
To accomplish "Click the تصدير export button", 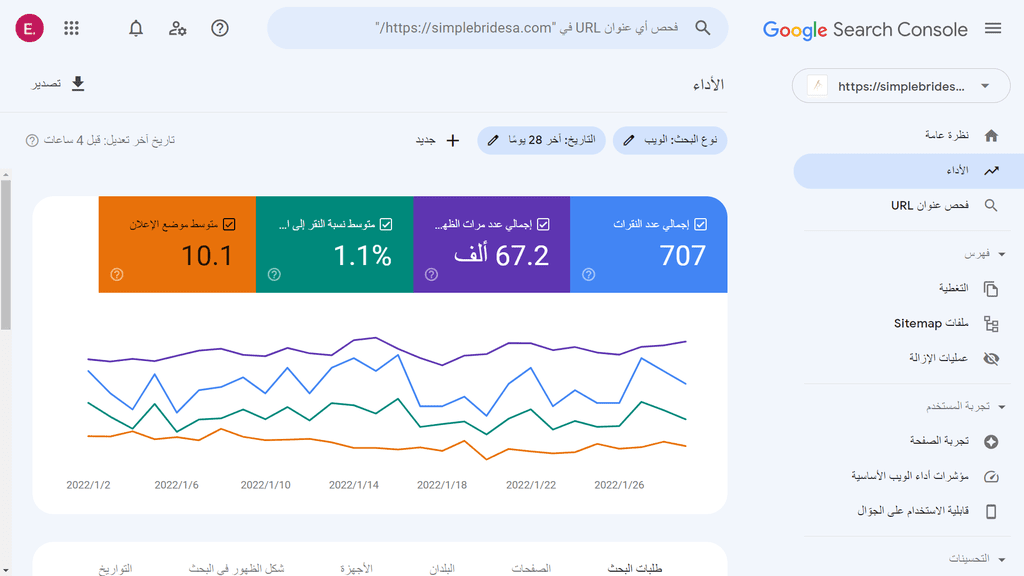I will [x=59, y=84].
